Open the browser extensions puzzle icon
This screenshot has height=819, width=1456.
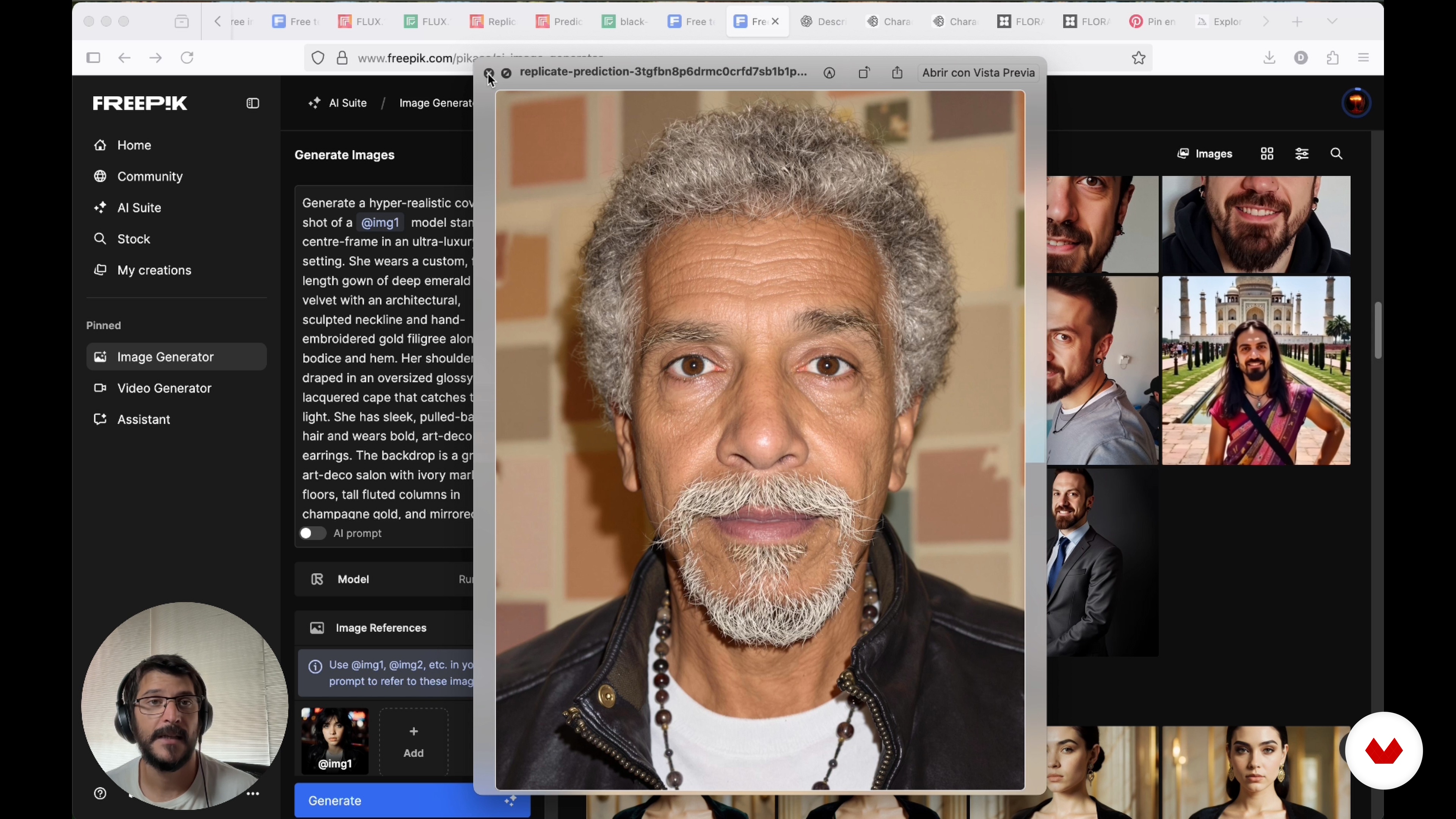1333,58
